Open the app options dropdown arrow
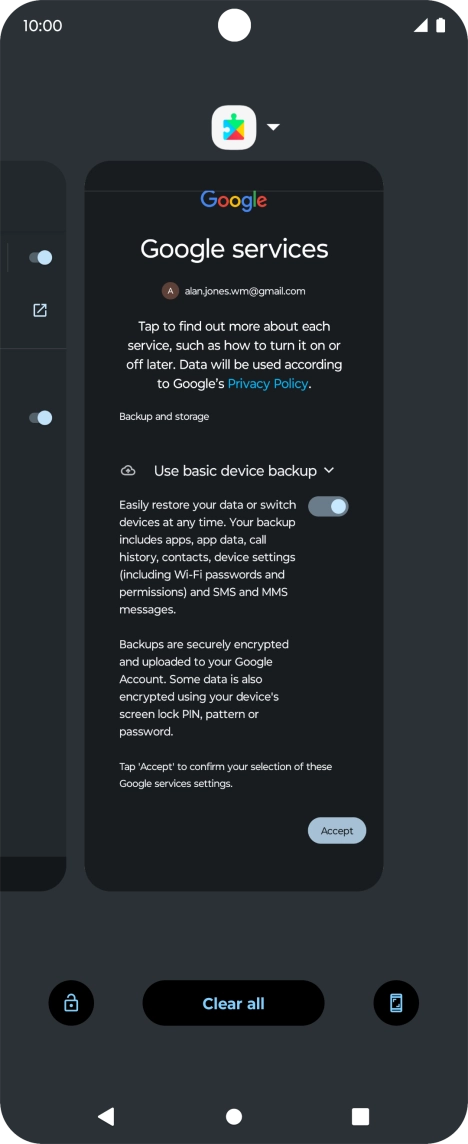468x1144 pixels. [273, 127]
